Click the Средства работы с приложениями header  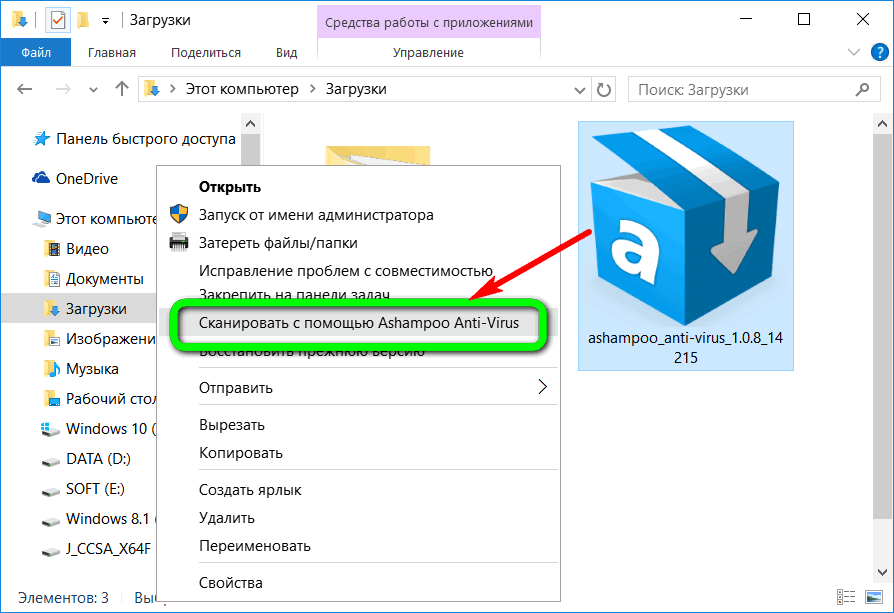(x=429, y=22)
